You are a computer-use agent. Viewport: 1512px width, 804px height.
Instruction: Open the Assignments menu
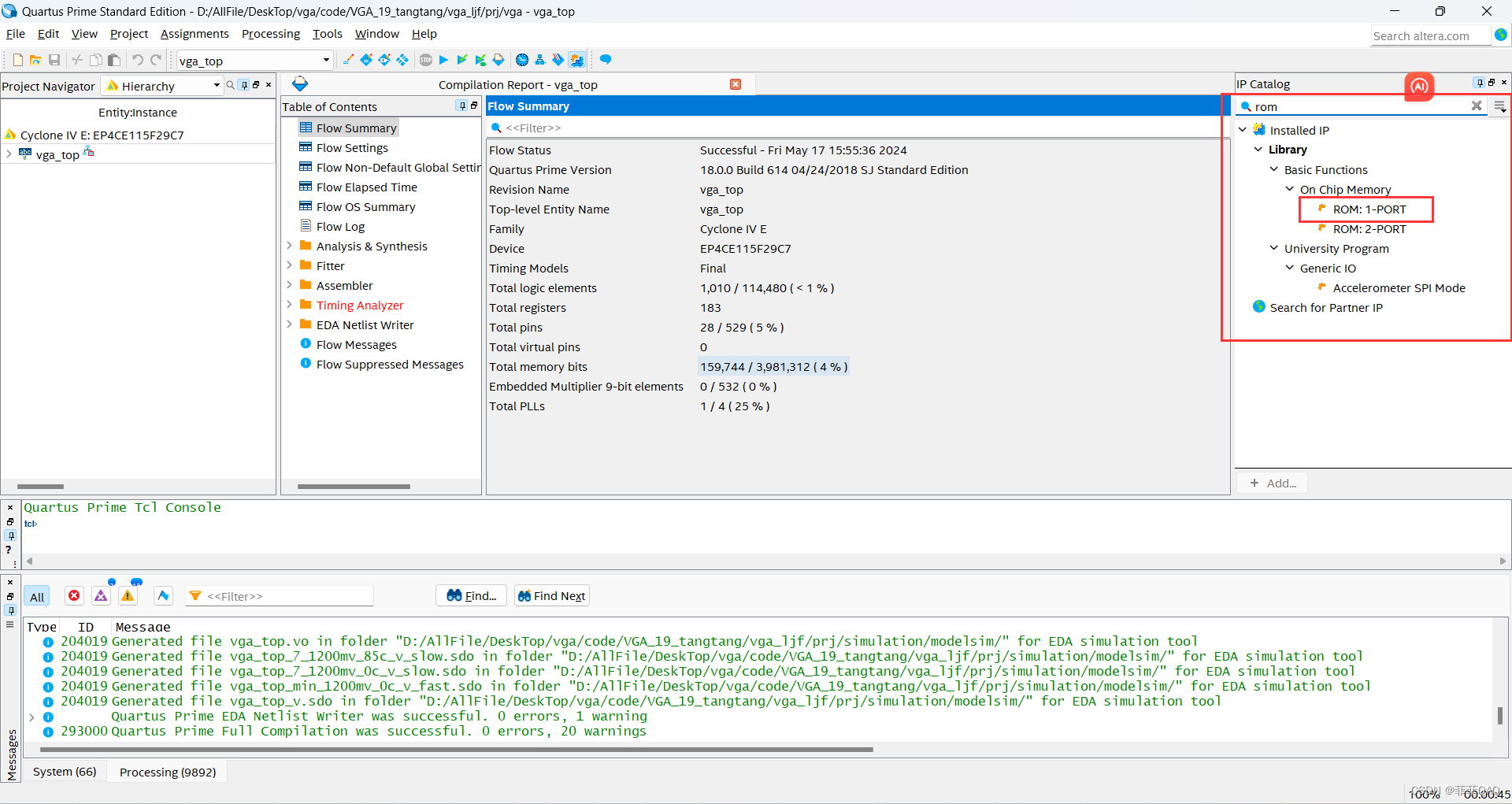pyautogui.click(x=195, y=34)
